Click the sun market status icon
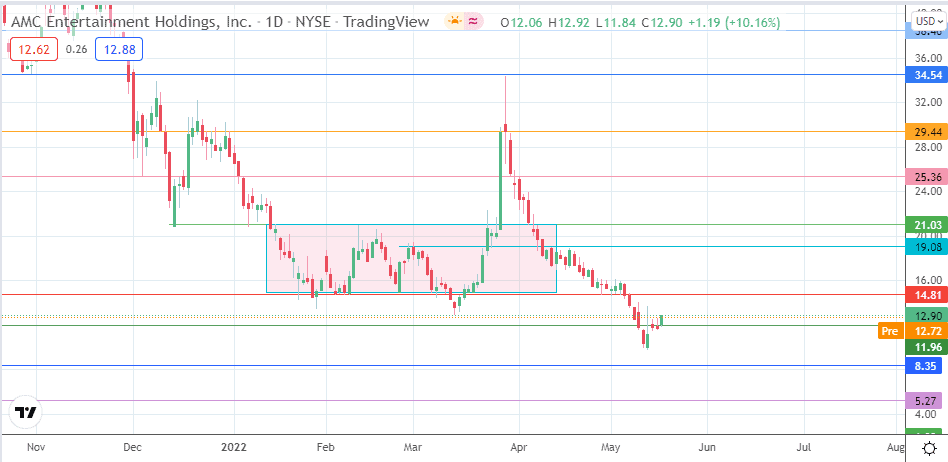Image resolution: width=948 pixels, height=462 pixels. tap(453, 22)
